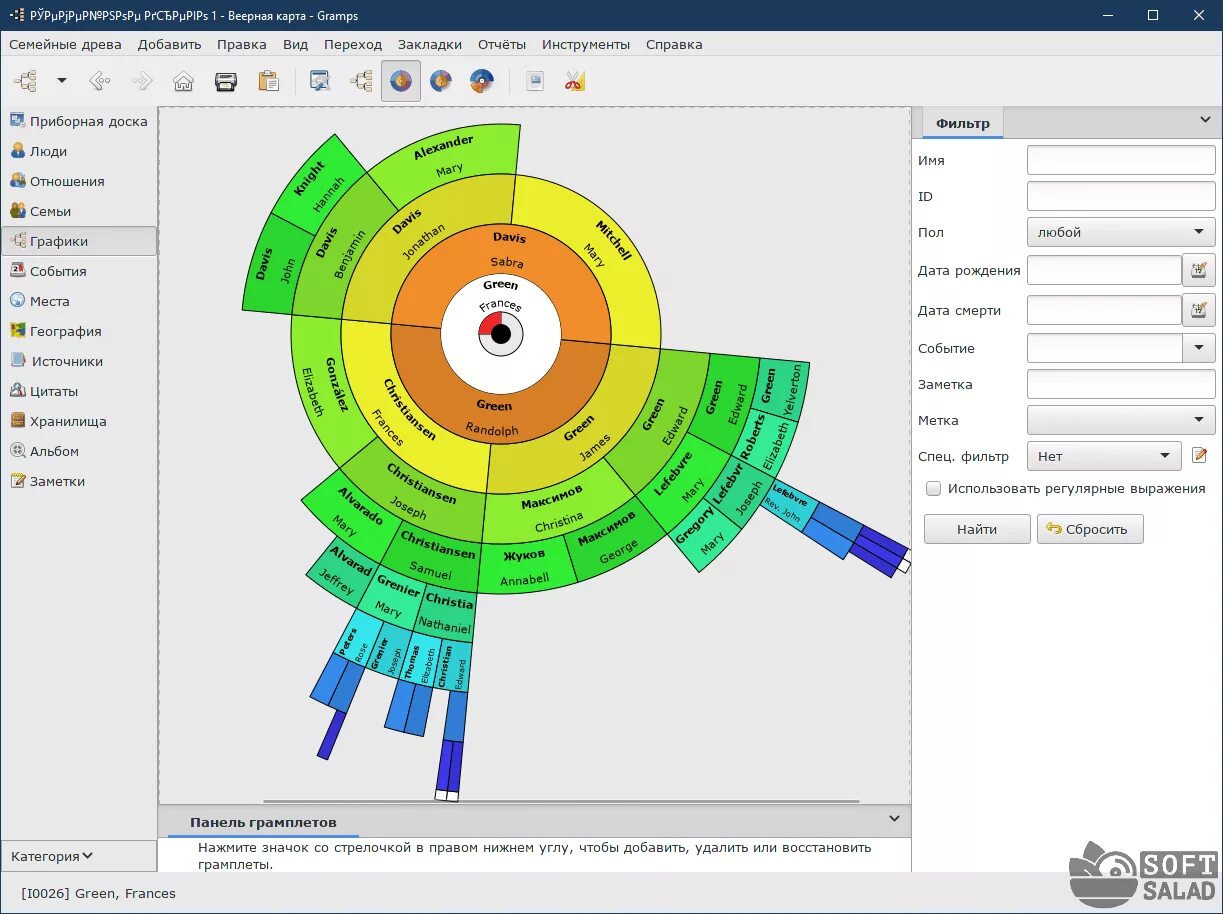Screen dimensions: 1223x914
Task: Open recent family trees dropdown arrow
Action: pyautogui.click(x=61, y=81)
